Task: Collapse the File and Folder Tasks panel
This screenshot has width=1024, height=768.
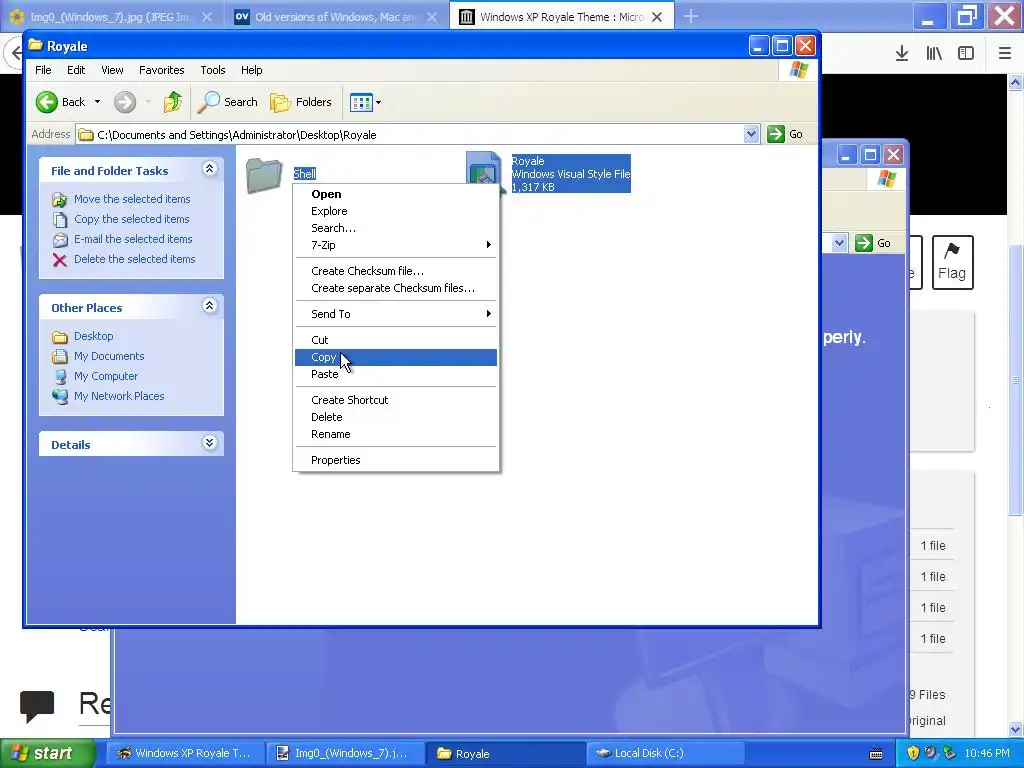Action: point(210,169)
